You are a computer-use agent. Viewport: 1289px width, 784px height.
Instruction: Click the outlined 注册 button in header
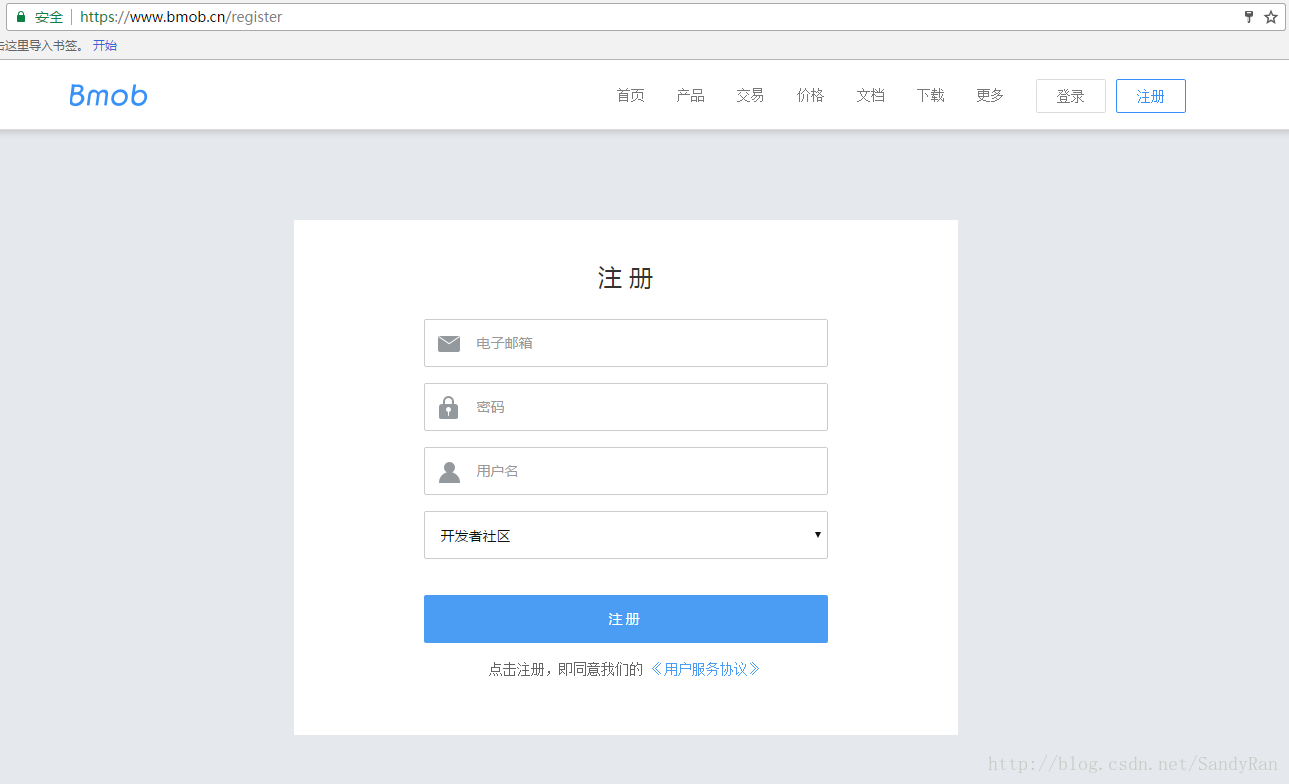tap(1151, 96)
